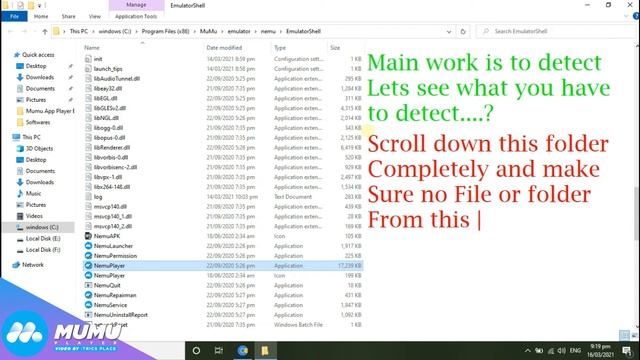Click File Explorer taskbar button
Screen dimensions: 640x360
point(265,351)
